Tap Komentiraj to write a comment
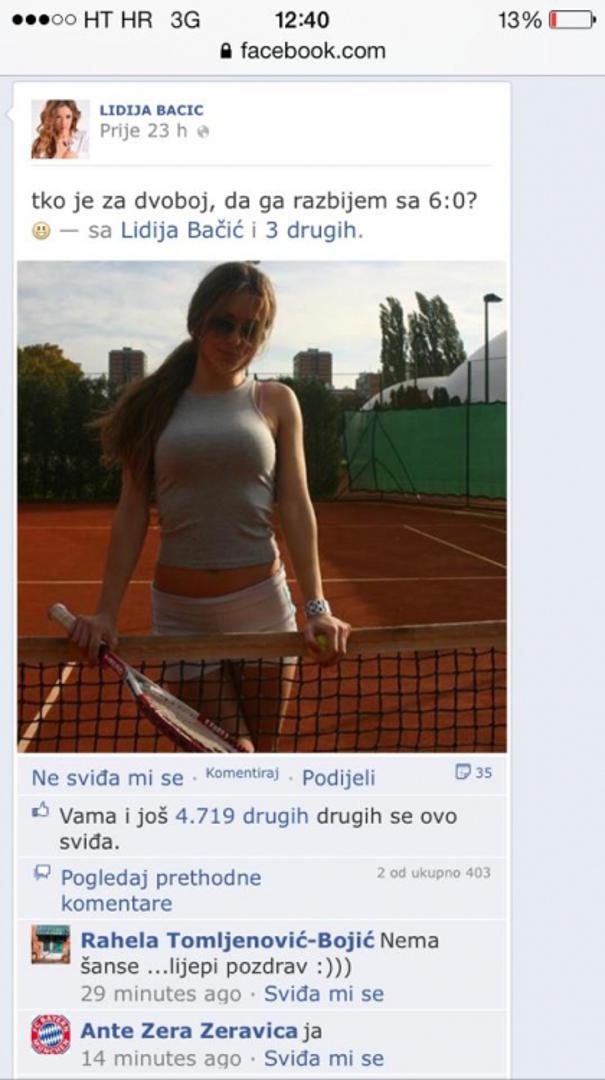 [242, 774]
